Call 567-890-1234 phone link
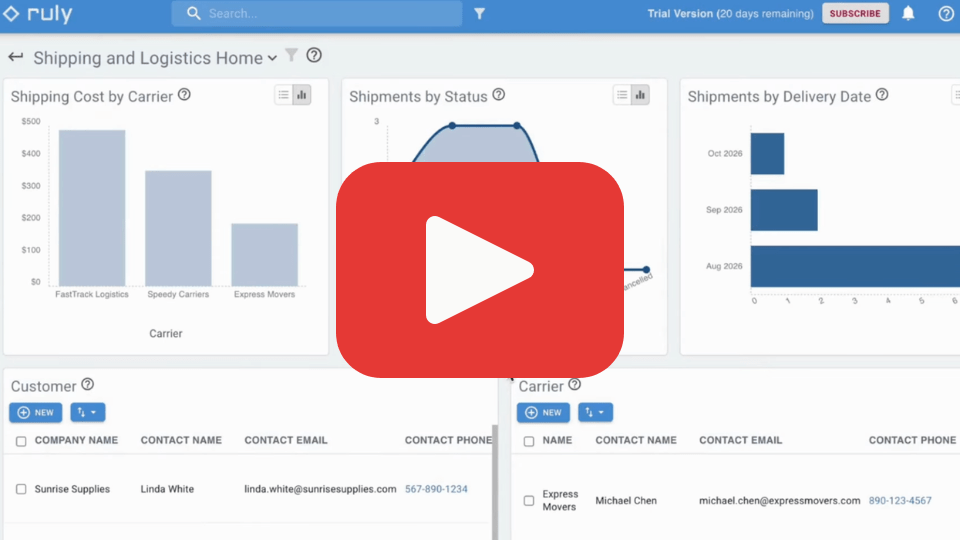The width and height of the screenshot is (960, 540). click(436, 489)
